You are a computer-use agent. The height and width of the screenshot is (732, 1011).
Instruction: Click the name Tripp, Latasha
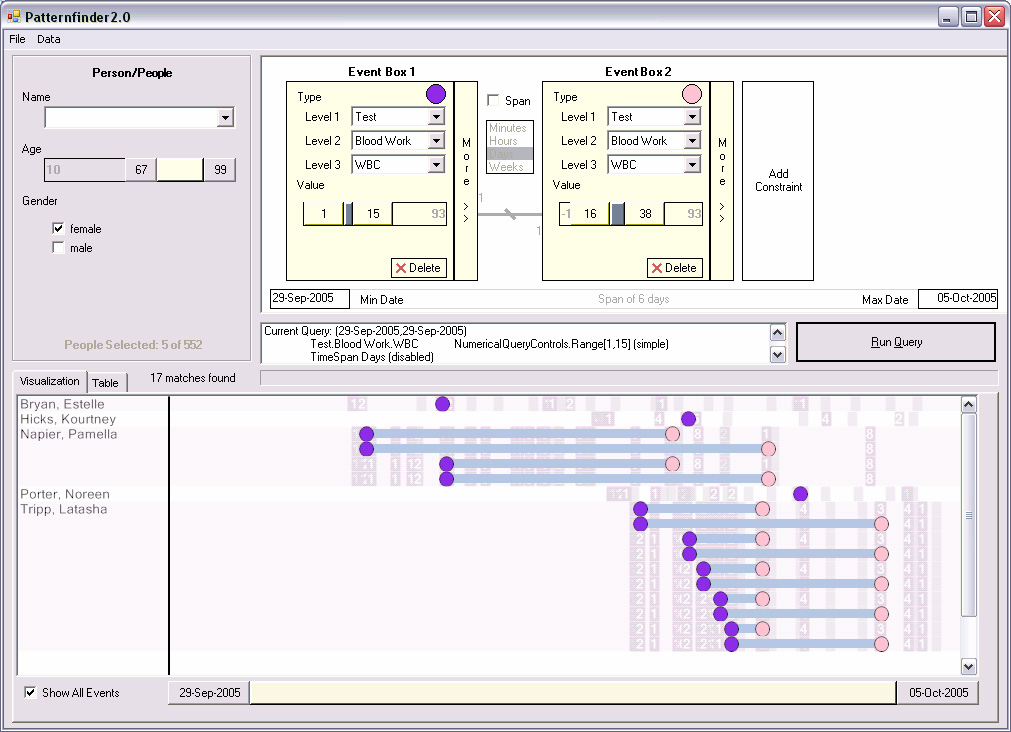[63, 509]
